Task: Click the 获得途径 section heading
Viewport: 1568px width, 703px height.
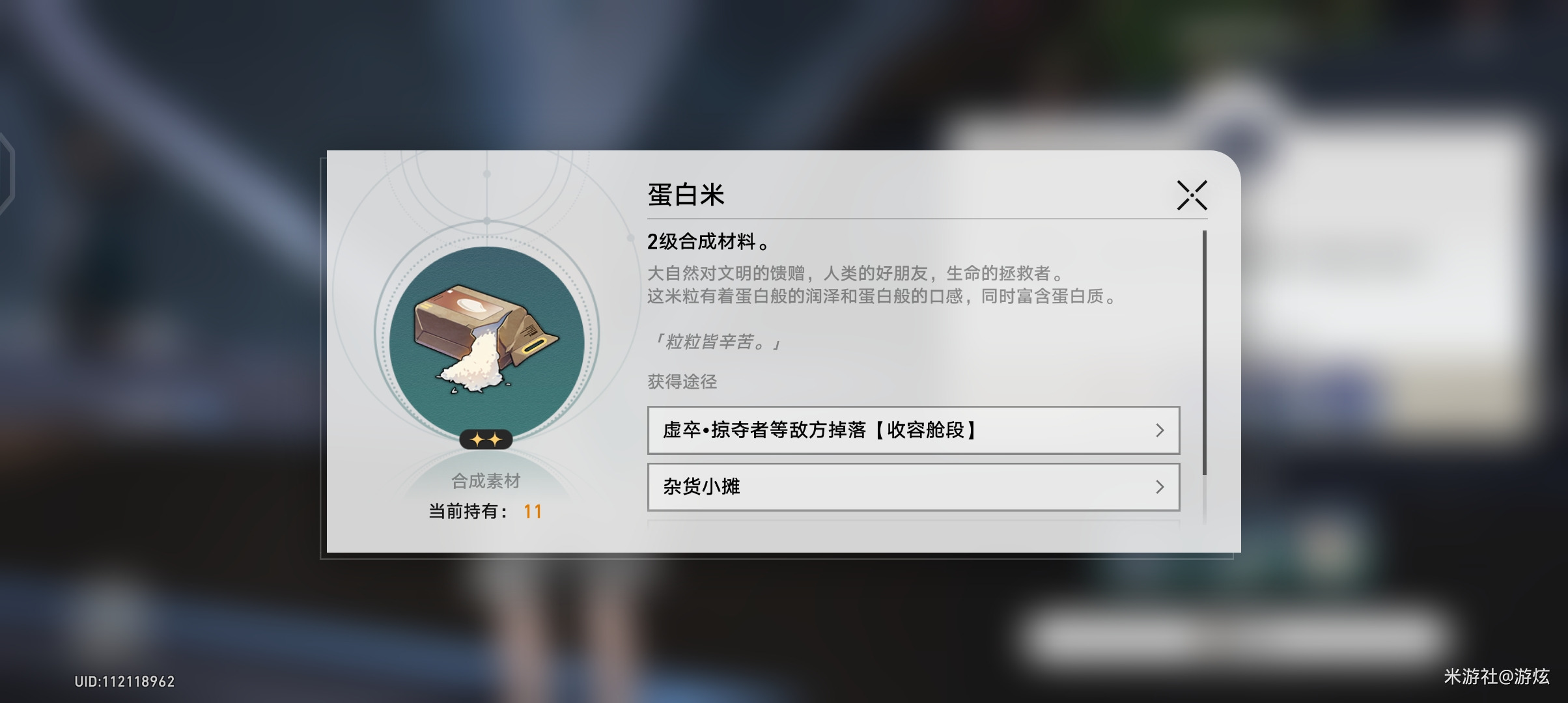Action: click(x=682, y=381)
